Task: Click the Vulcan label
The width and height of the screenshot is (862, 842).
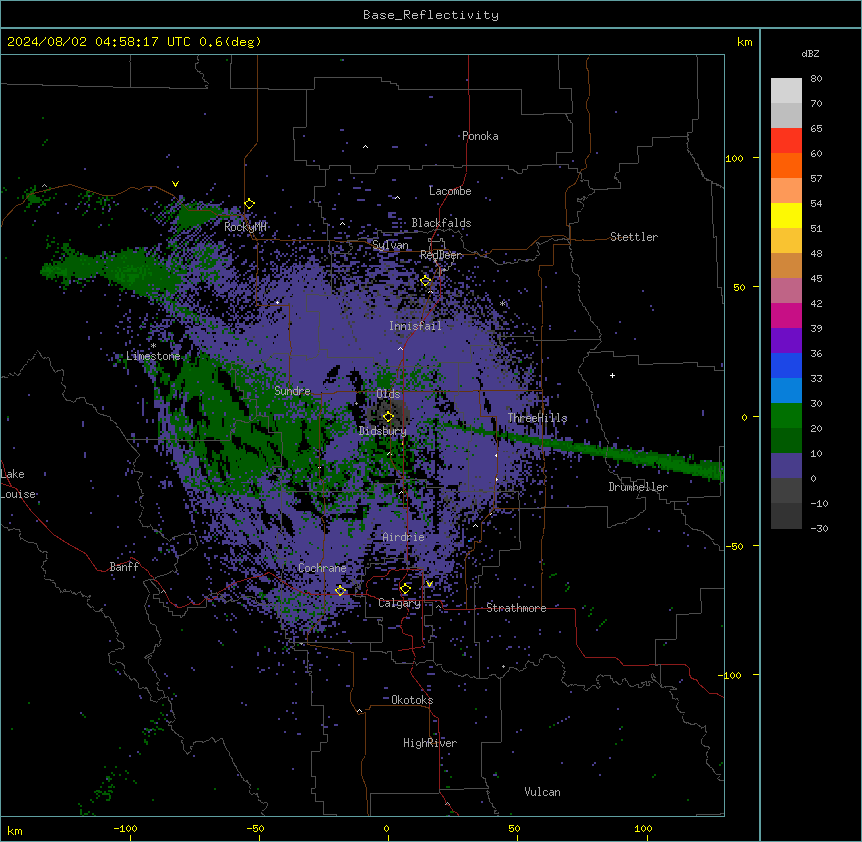Action: 543,793
